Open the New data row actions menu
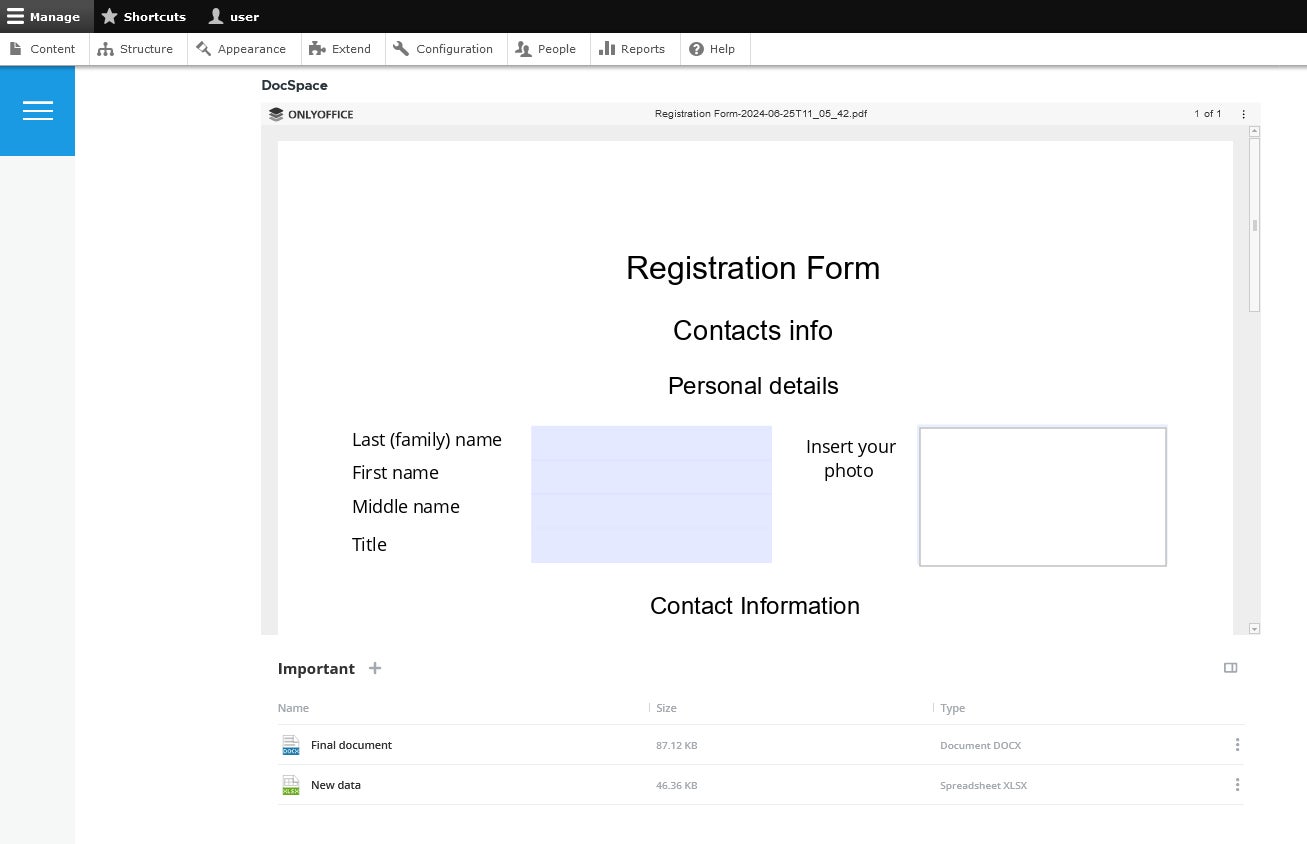Screen dimensions: 1307x844 pos(1237,785)
